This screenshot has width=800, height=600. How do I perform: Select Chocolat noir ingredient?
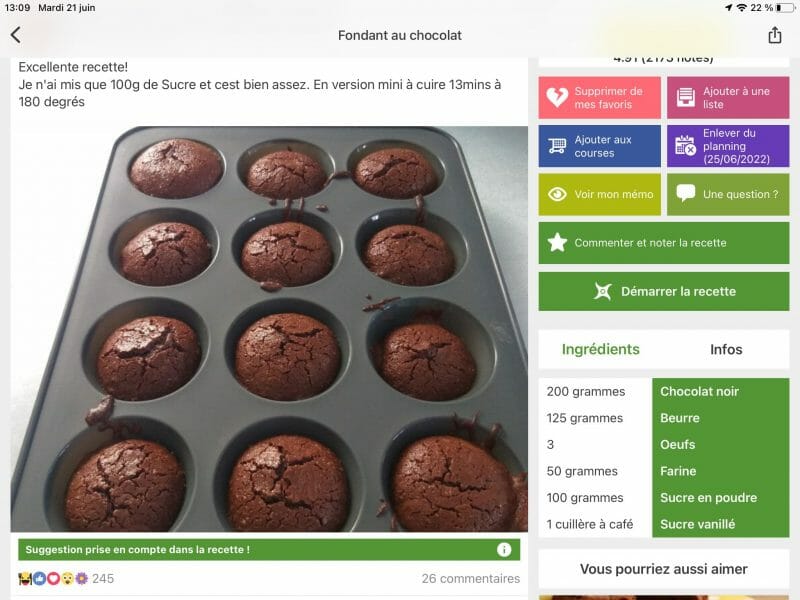pyautogui.click(x=699, y=391)
